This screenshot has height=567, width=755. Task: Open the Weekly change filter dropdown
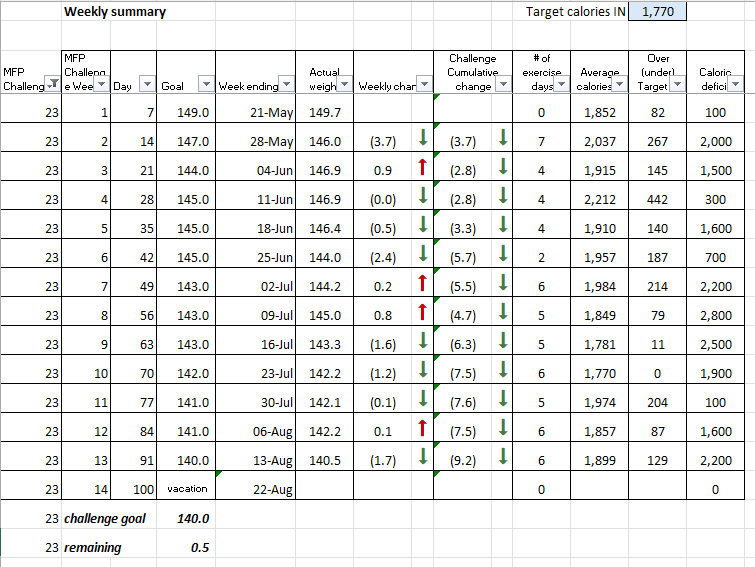(x=424, y=84)
